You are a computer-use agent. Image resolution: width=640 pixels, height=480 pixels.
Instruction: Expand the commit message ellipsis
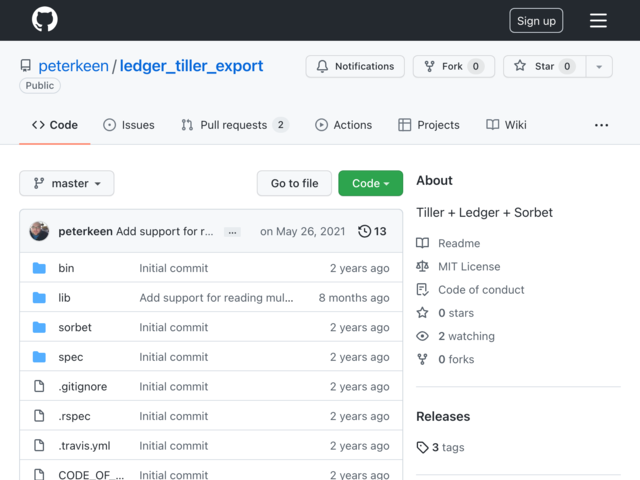coord(232,232)
